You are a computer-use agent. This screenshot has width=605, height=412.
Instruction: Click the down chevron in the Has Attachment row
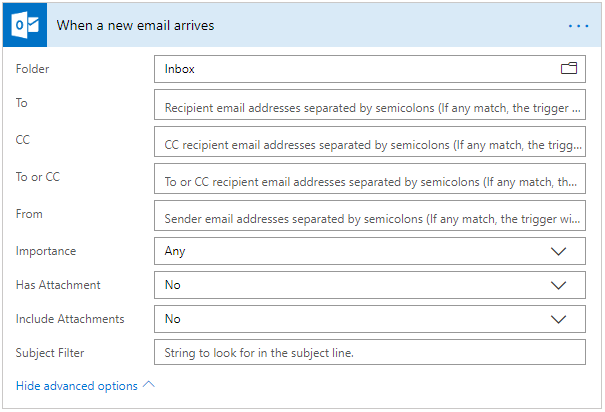559,285
